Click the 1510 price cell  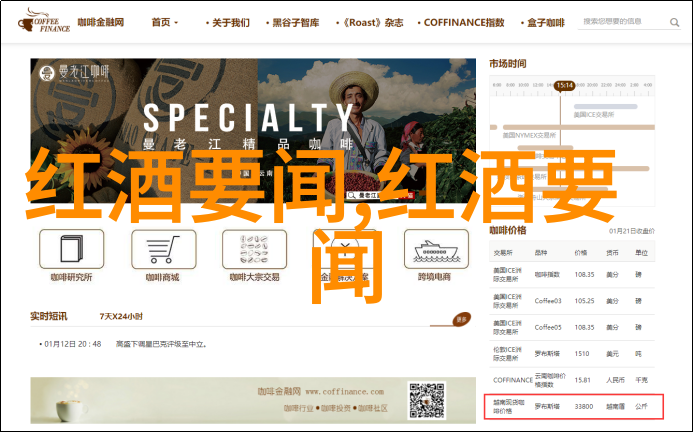582,354
